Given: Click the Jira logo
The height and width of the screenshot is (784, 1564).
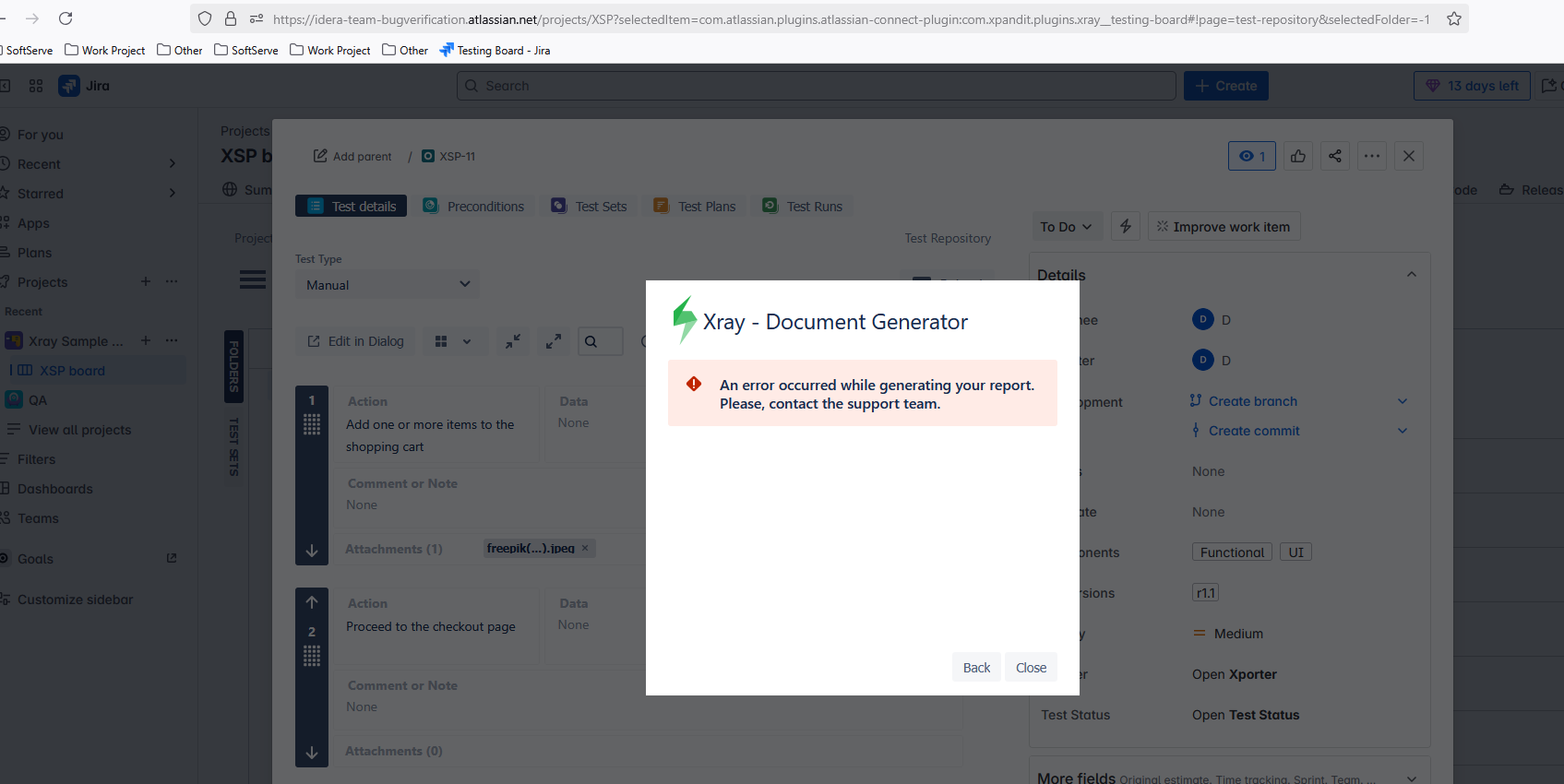Looking at the screenshot, I should [84, 86].
